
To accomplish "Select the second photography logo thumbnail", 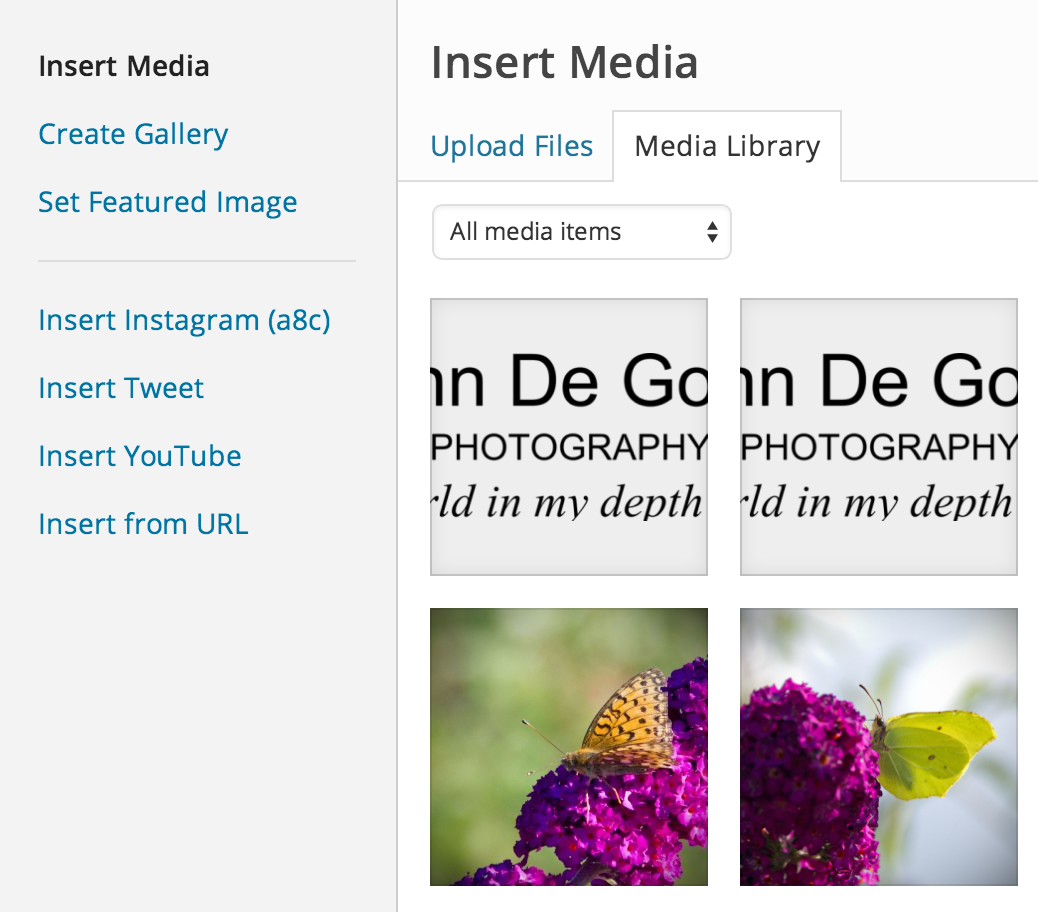I will [x=878, y=437].
